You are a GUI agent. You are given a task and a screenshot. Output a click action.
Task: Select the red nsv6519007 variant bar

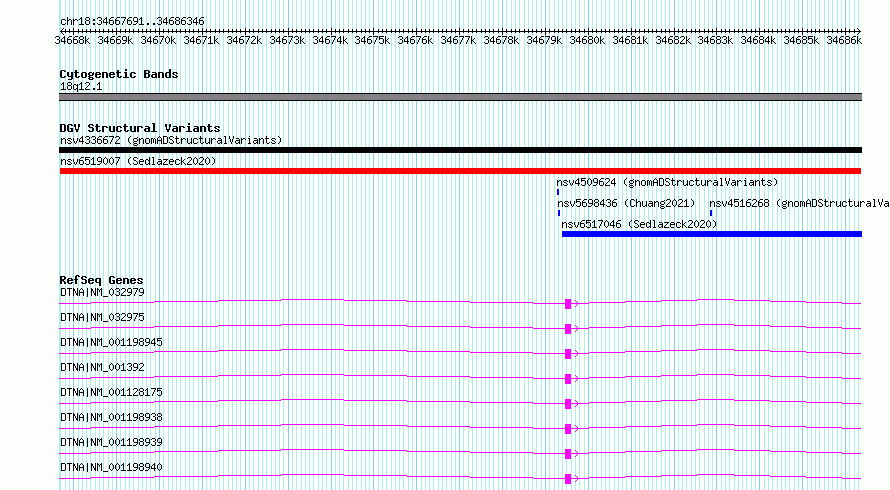coord(460,171)
